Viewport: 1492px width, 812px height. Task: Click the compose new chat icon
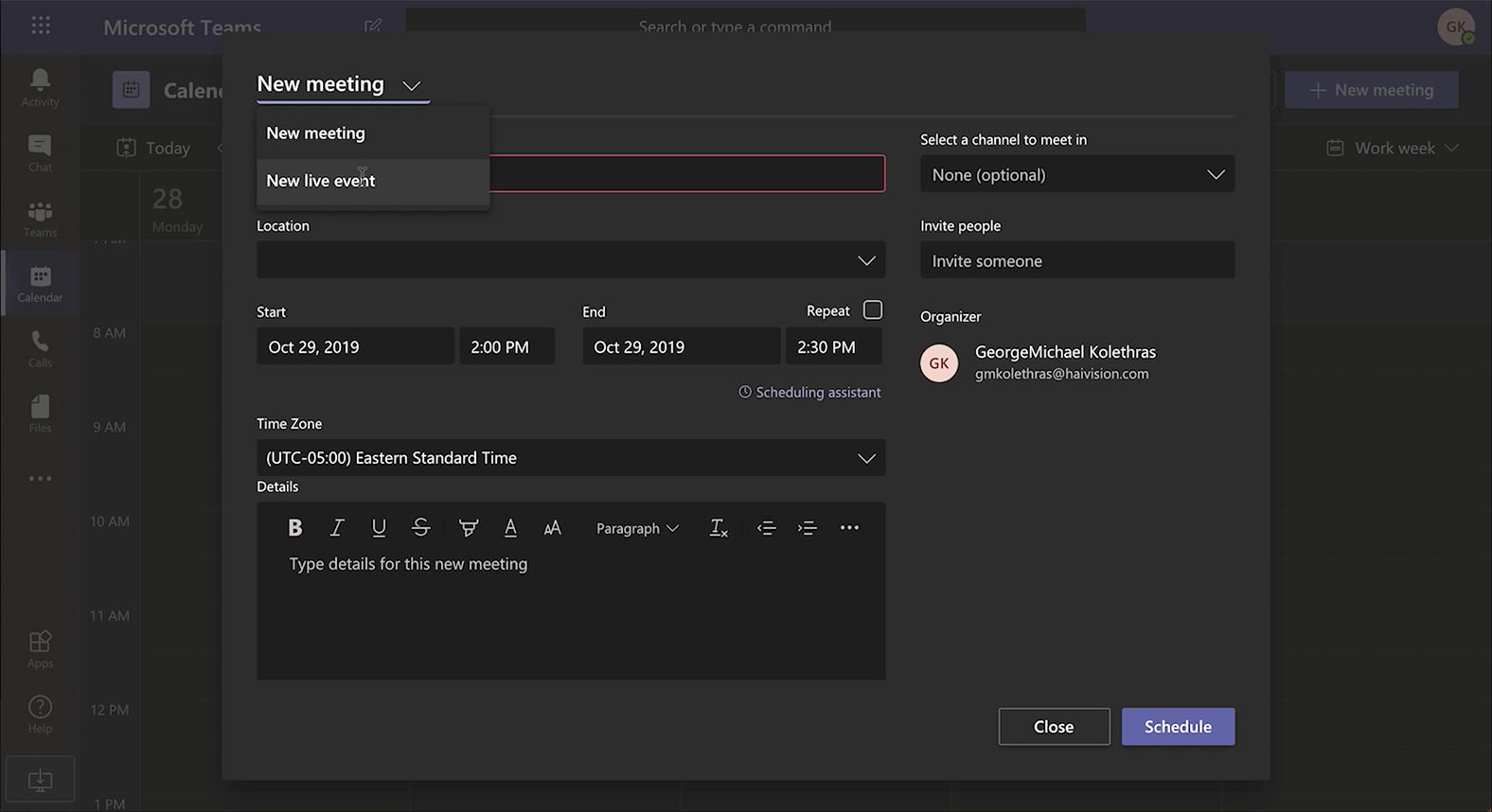click(373, 26)
